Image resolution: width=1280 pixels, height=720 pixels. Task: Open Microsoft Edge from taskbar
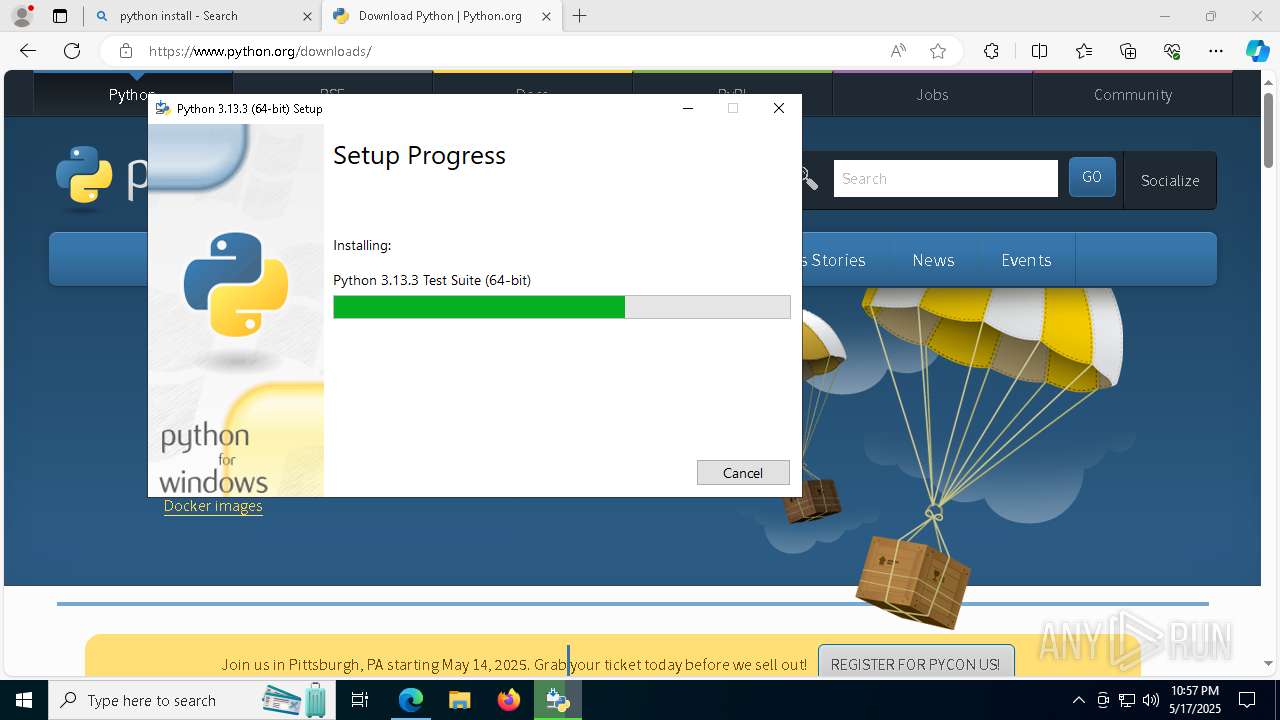(411, 700)
